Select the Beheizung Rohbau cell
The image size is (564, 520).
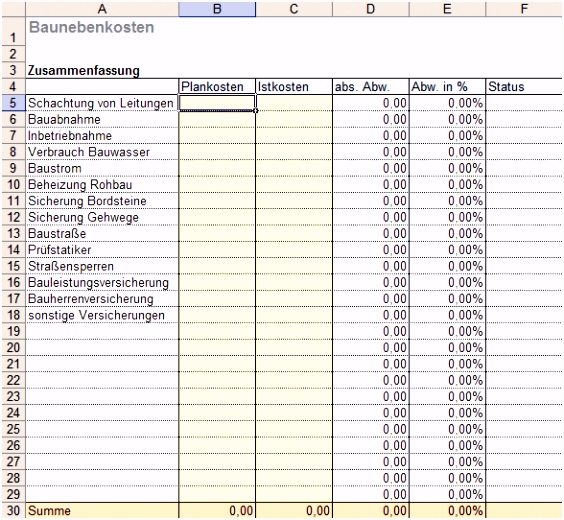pyautogui.click(x=102, y=184)
